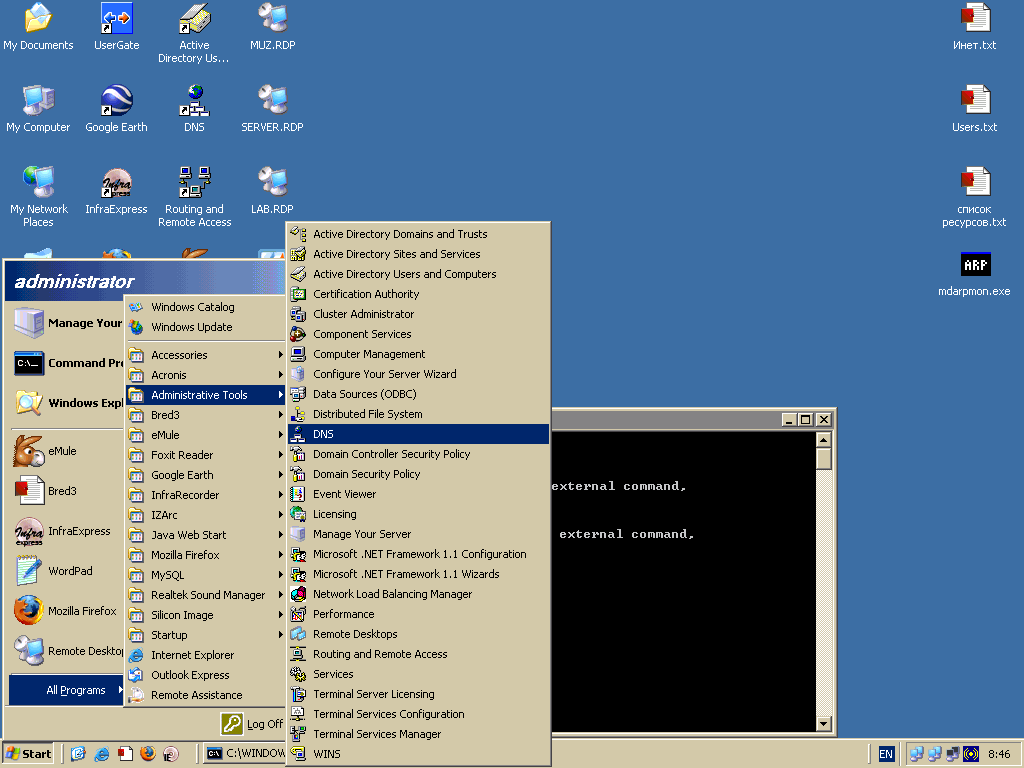Screen dimensions: 1024x768
Task: Open Manage Your Server in Administrative Tools
Action: click(419, 534)
